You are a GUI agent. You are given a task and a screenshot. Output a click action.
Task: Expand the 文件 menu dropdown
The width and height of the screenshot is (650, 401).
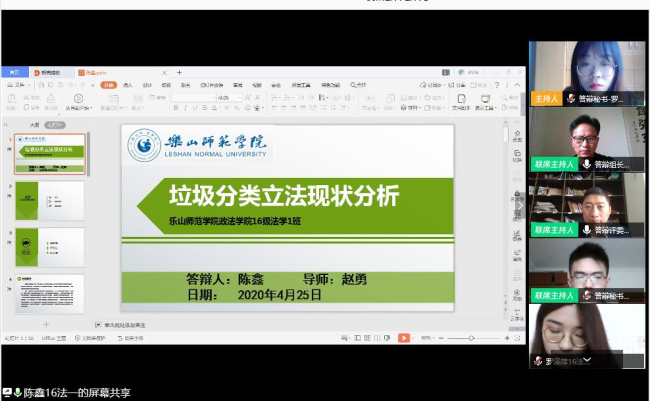[22, 85]
